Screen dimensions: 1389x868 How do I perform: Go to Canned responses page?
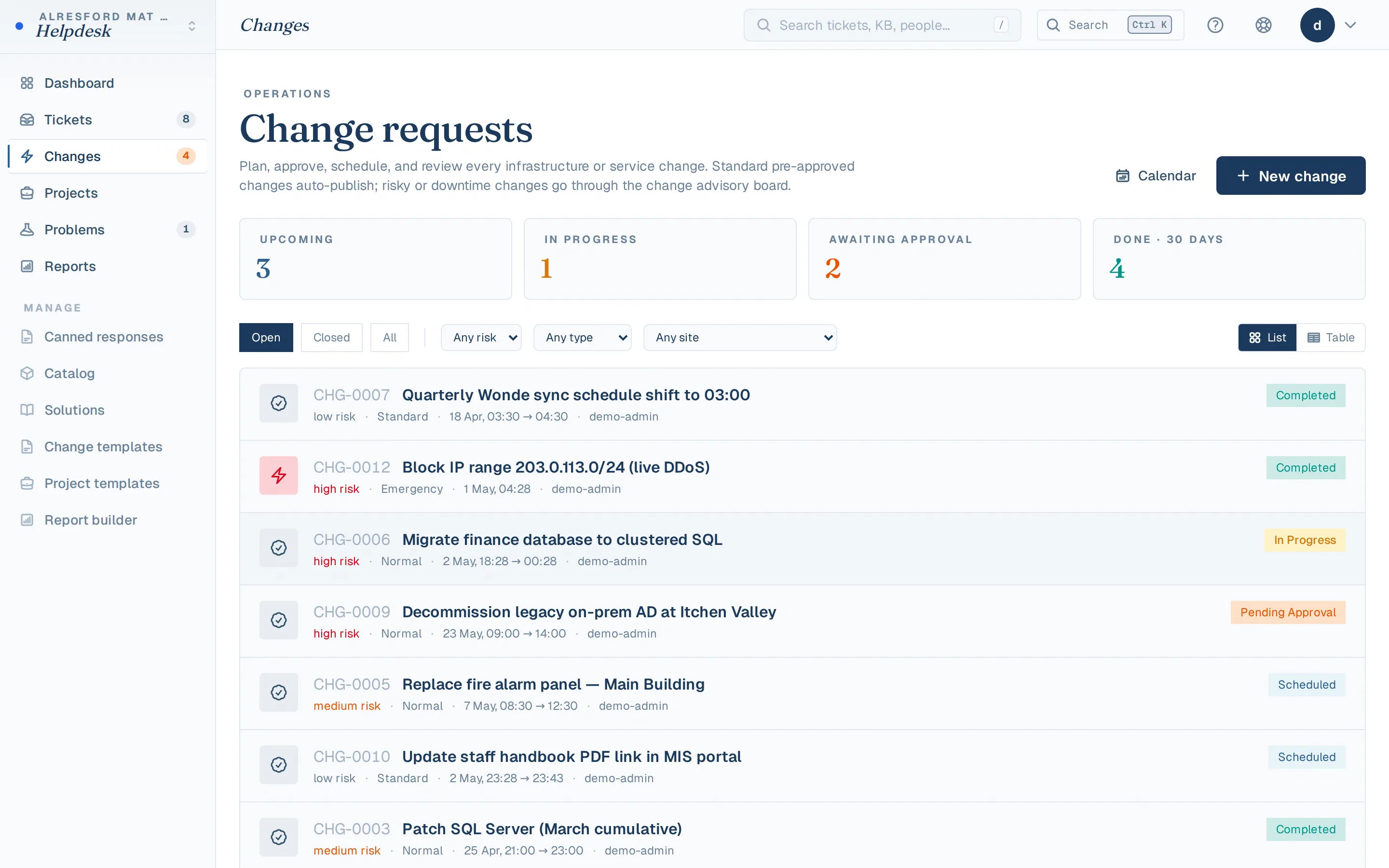108,337
